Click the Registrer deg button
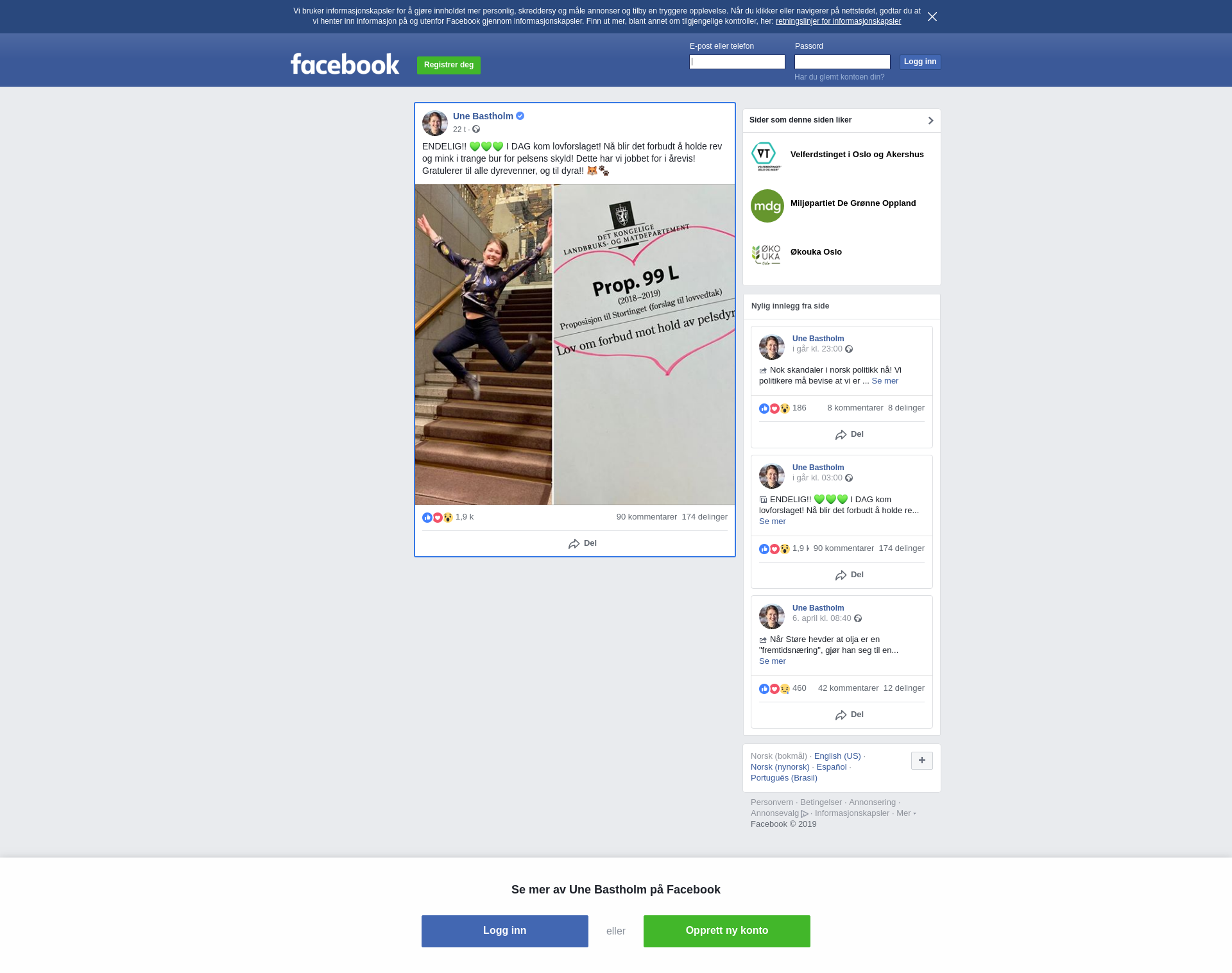 click(449, 65)
